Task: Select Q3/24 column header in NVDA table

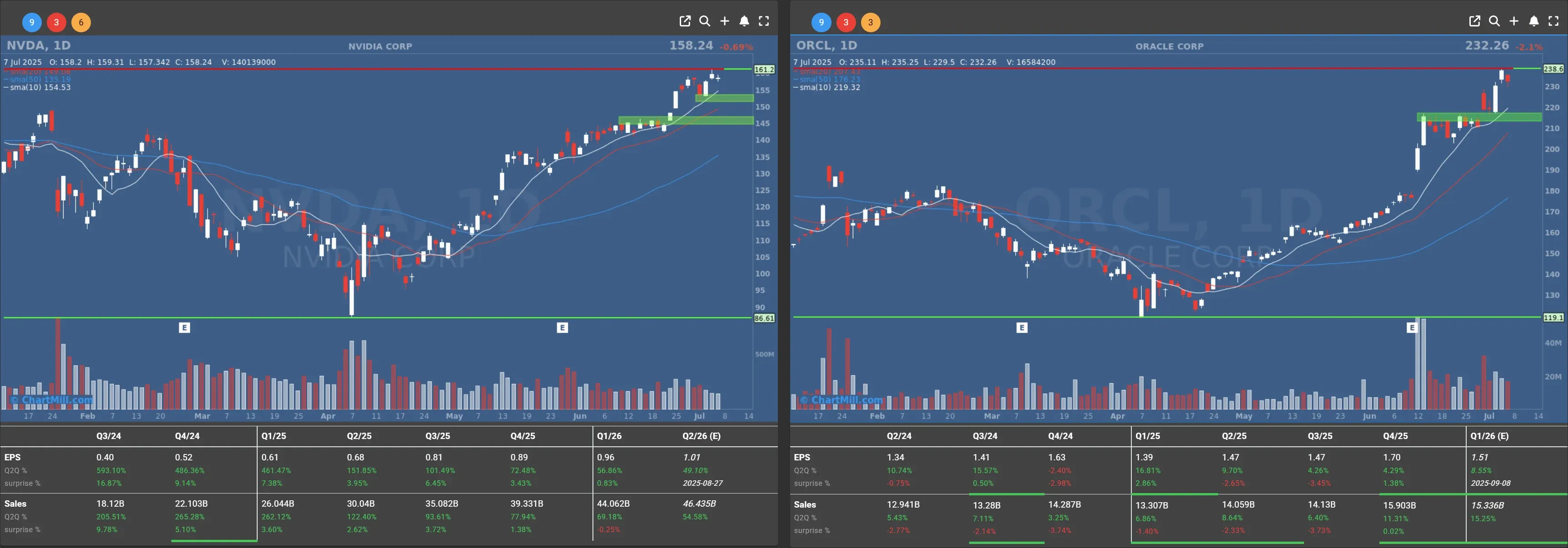Action: click(x=108, y=436)
